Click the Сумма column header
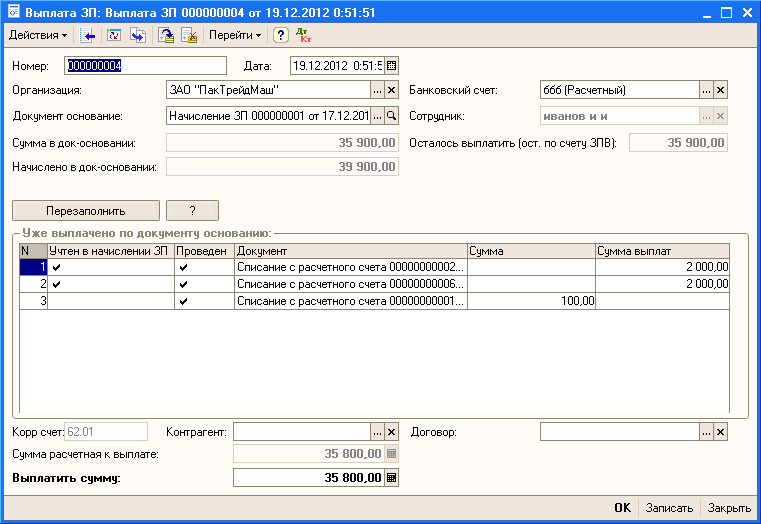Viewport: 761px width, 524px height. coord(531,251)
